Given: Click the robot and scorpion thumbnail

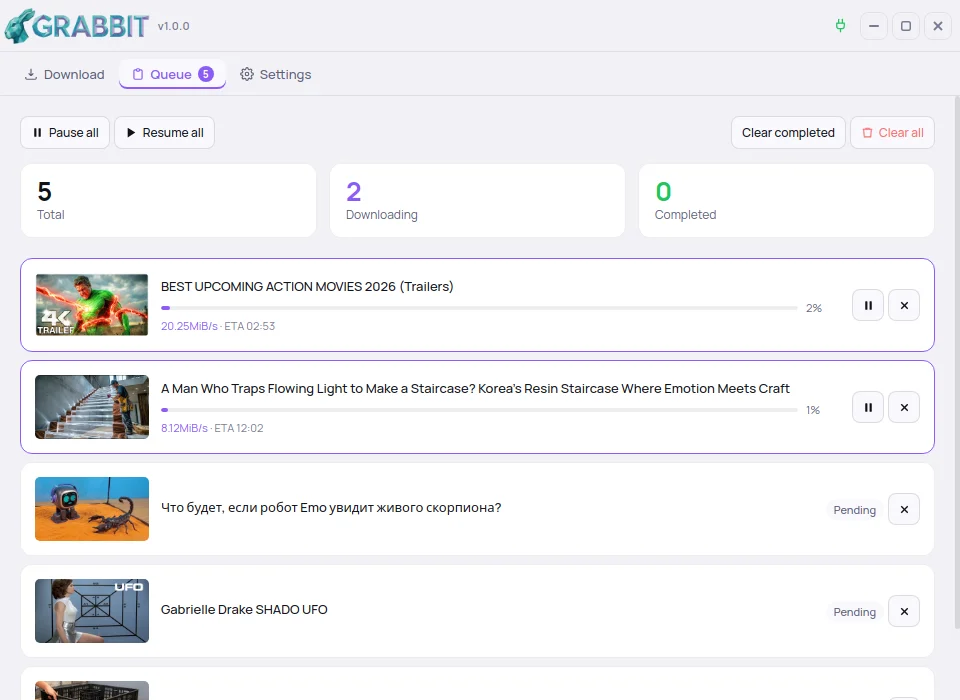Looking at the screenshot, I should click(x=92, y=509).
